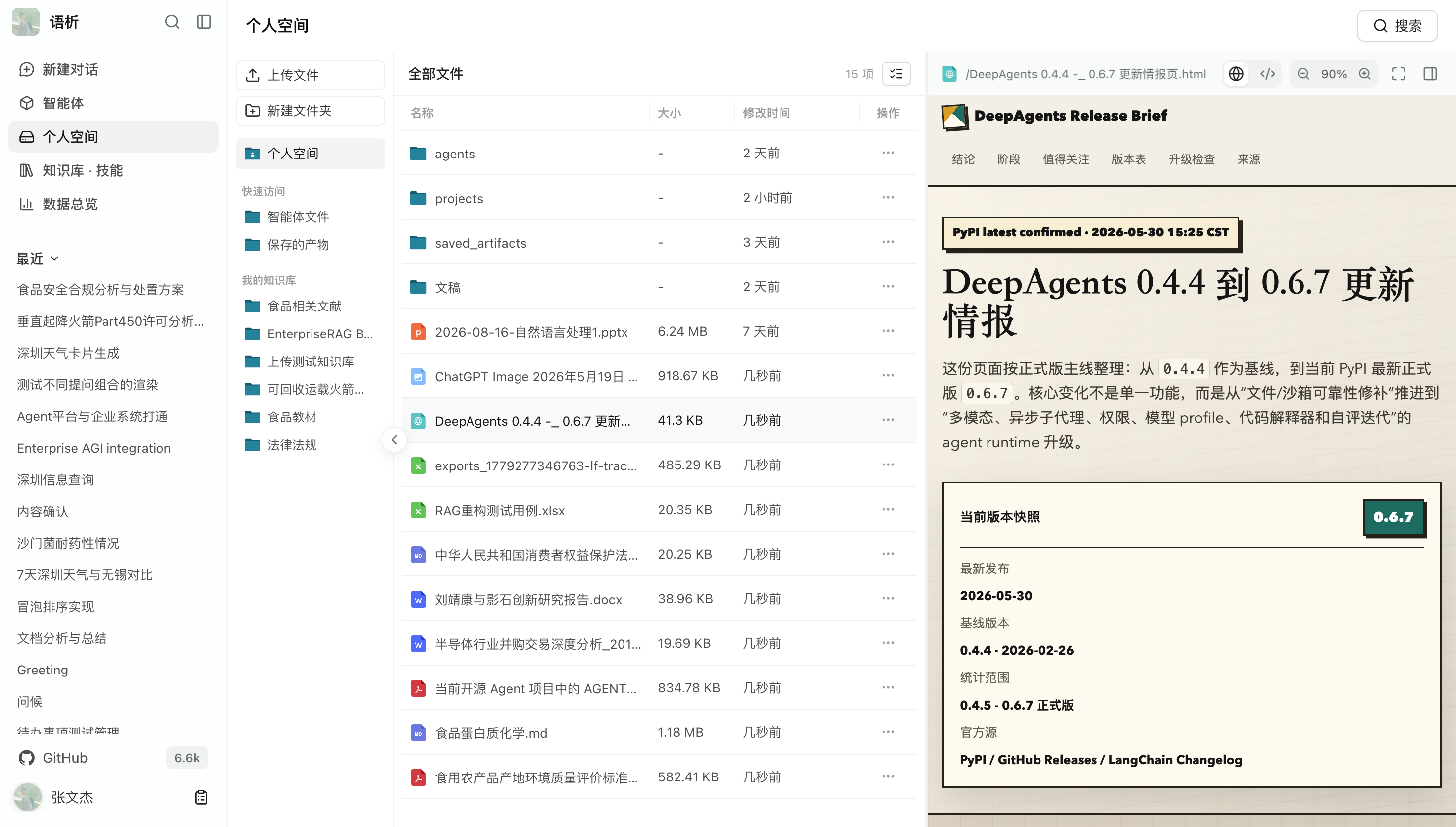1456x827 pixels.
Task: Click the projects folder icon
Action: click(x=418, y=198)
